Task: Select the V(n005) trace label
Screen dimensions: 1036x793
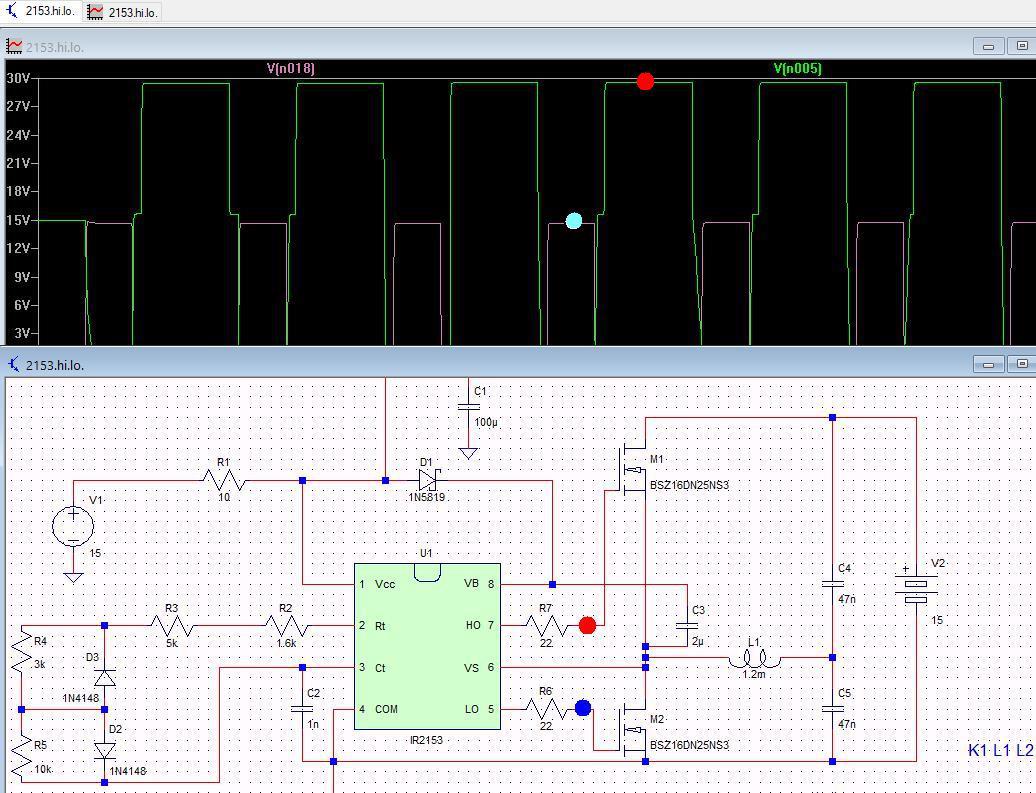Action: click(797, 68)
